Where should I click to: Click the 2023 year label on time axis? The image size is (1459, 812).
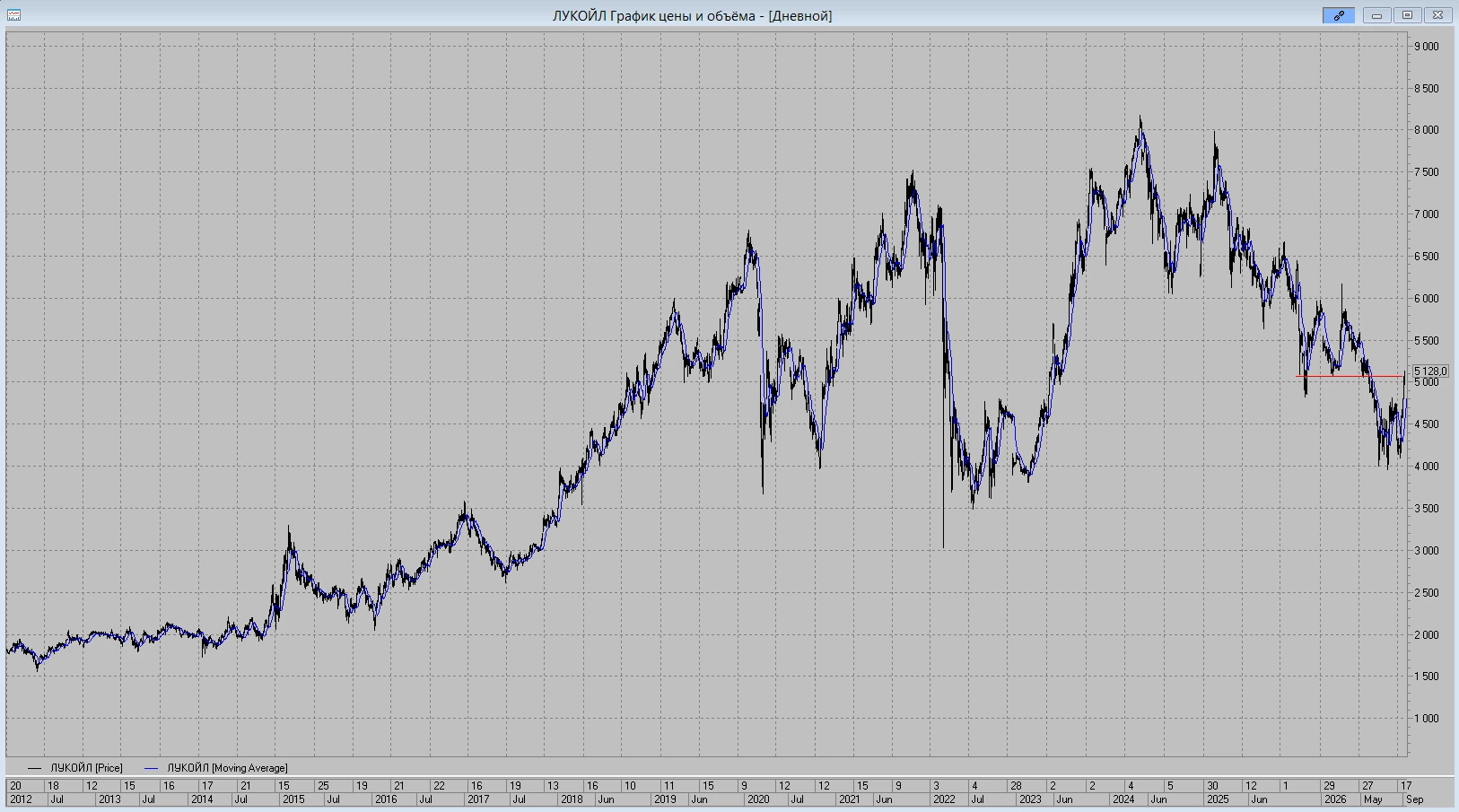tap(1030, 799)
